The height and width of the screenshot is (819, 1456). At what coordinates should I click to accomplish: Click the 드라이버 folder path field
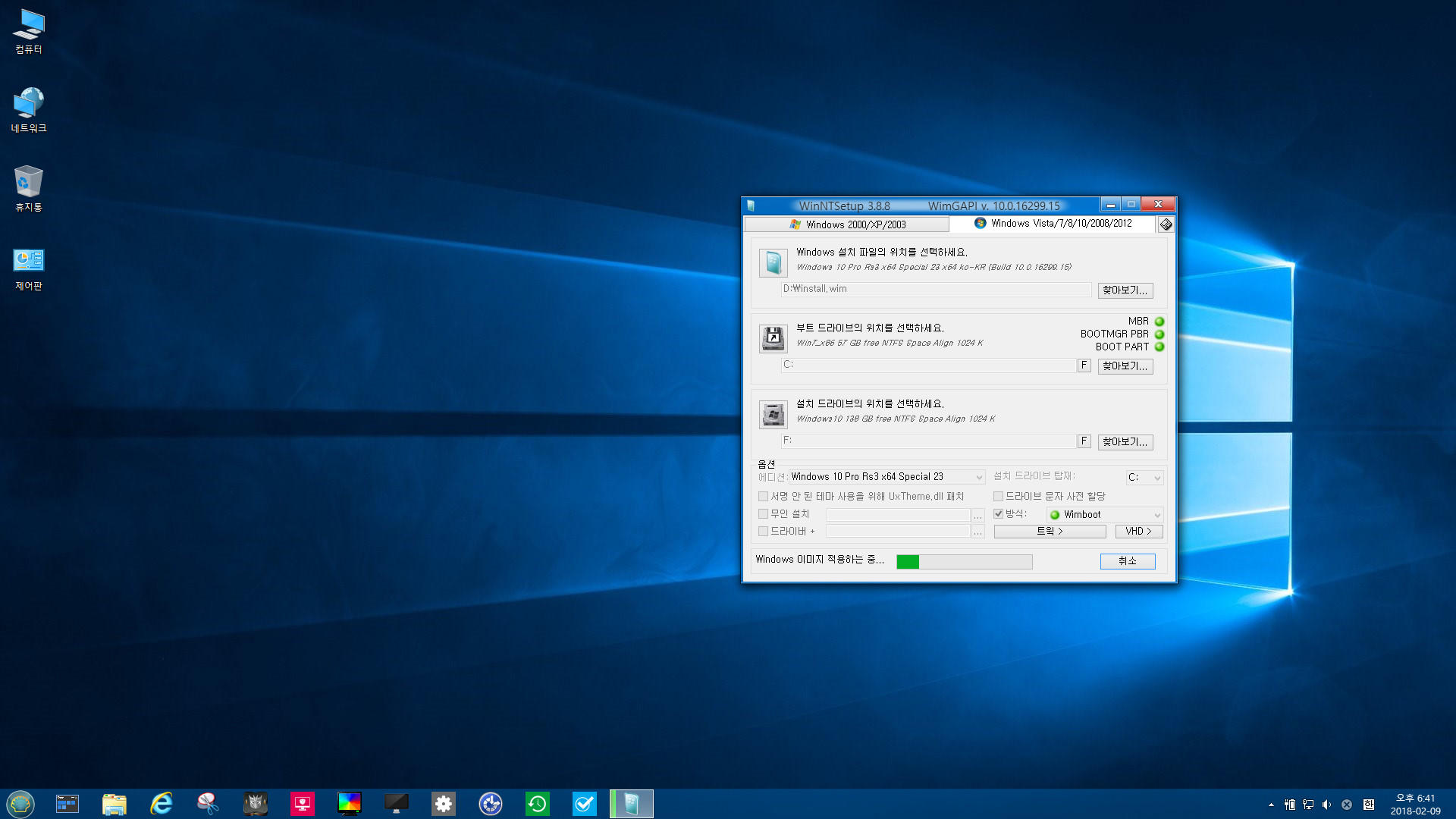(x=899, y=532)
